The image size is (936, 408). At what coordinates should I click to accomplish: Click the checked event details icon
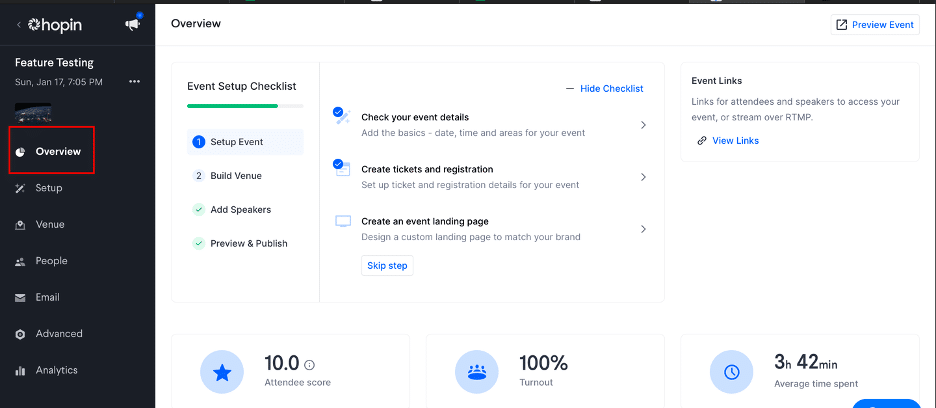[341, 117]
